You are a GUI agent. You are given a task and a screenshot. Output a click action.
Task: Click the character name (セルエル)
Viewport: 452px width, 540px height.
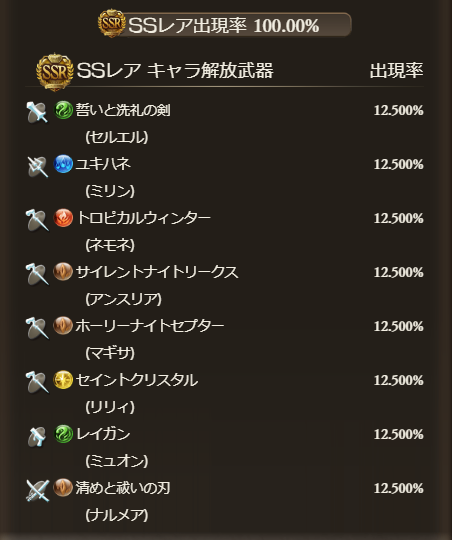[x=117, y=137]
